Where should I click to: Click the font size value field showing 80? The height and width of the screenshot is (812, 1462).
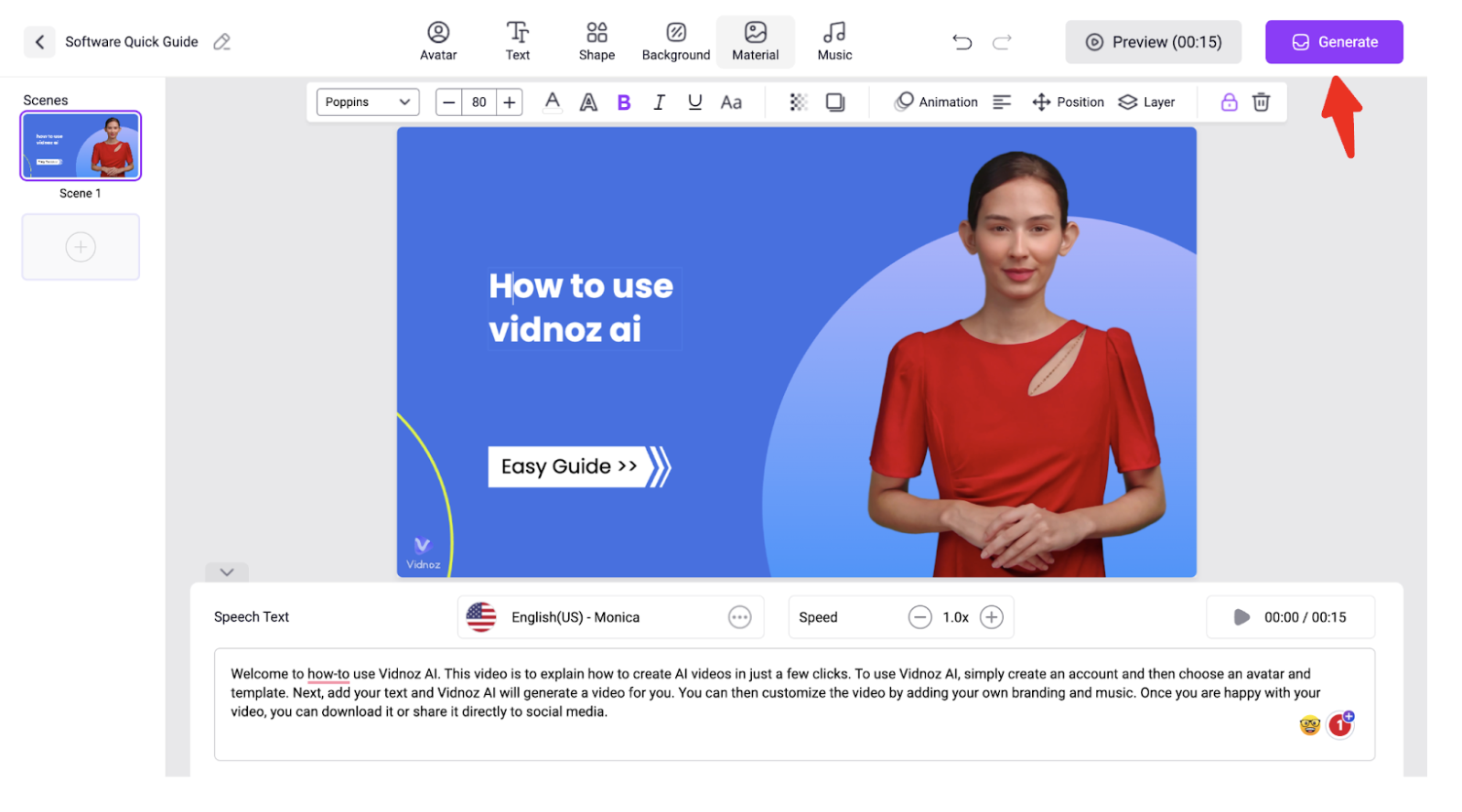[x=479, y=102]
